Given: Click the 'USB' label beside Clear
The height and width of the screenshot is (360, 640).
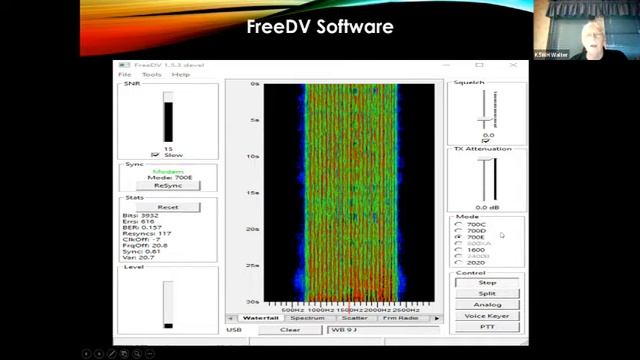Looking at the screenshot, I should (x=234, y=330).
